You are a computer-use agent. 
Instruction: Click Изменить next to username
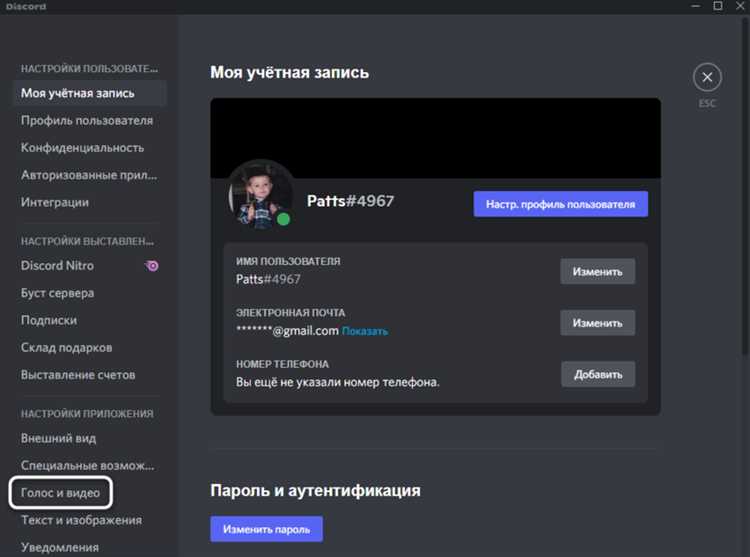(x=597, y=272)
